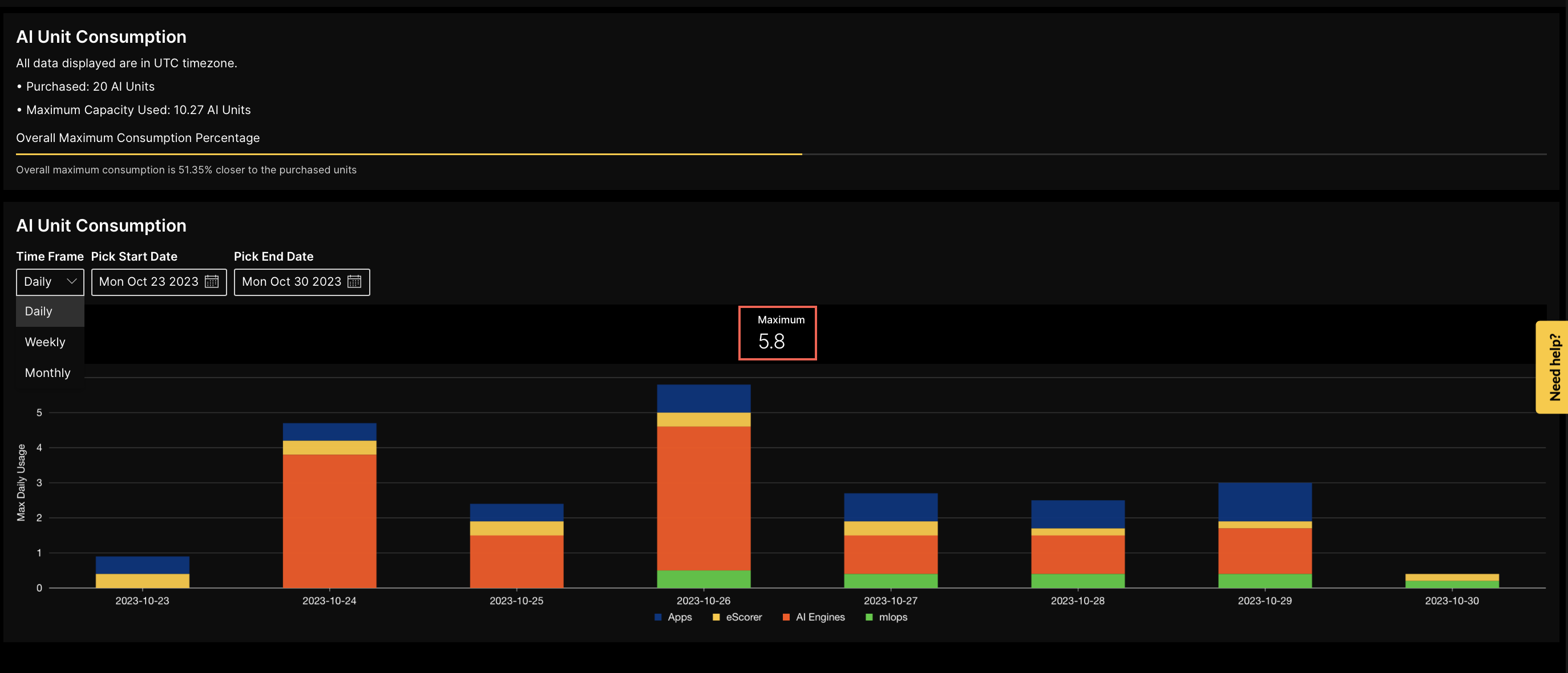
Task: Click the Maximum 5.8 tooltip box
Action: pos(777,333)
